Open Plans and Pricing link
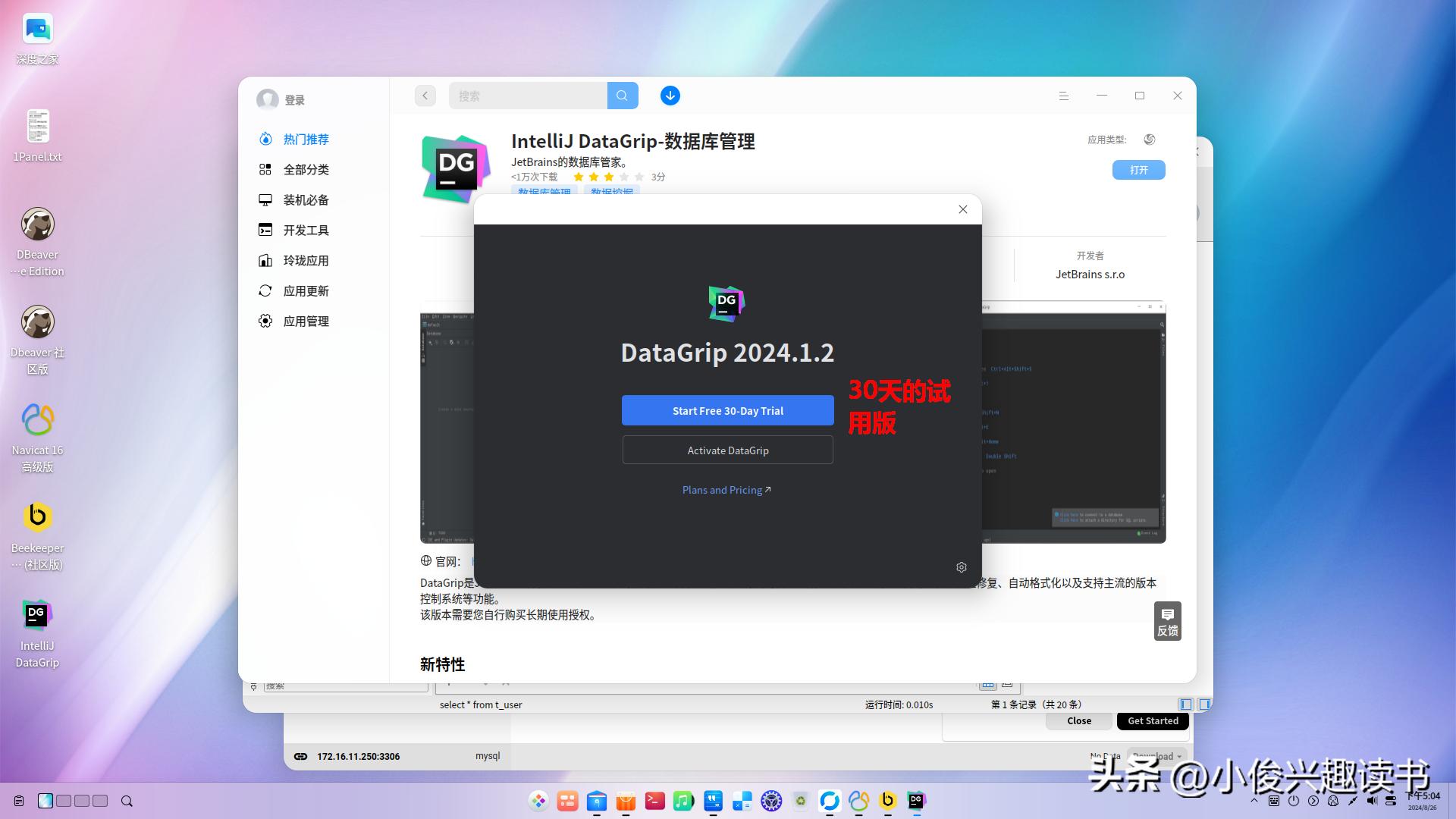This screenshot has height=819, width=1456. pos(726,490)
